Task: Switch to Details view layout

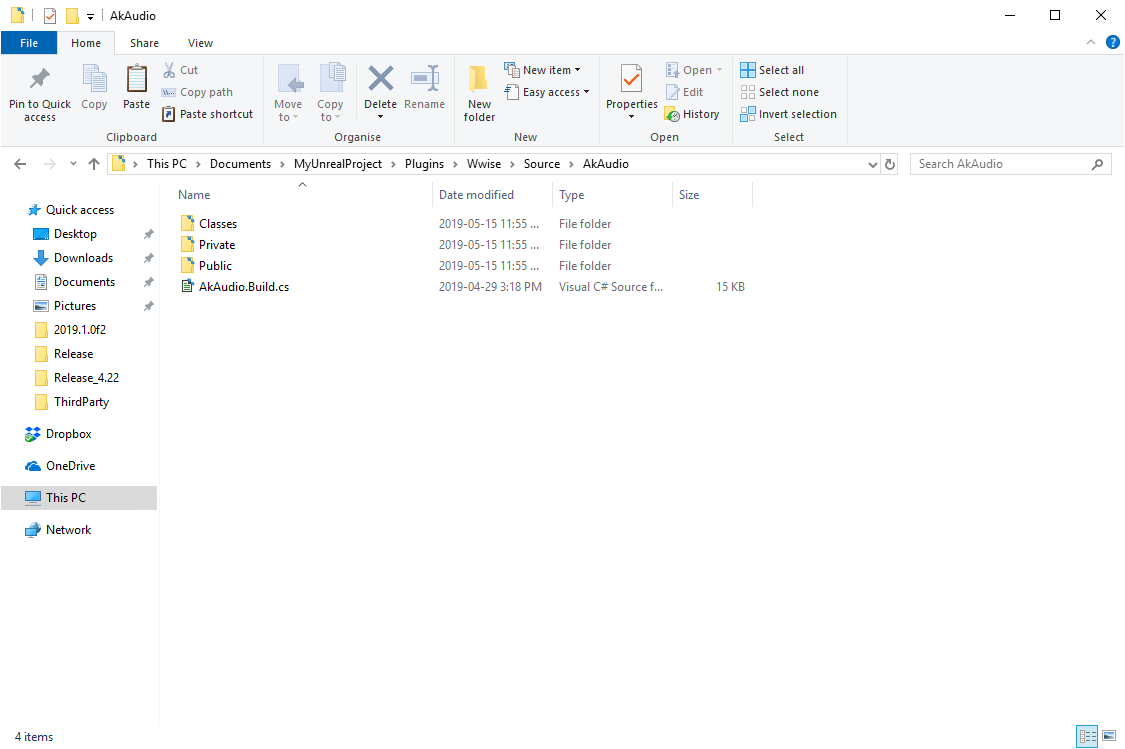Action: click(1087, 736)
